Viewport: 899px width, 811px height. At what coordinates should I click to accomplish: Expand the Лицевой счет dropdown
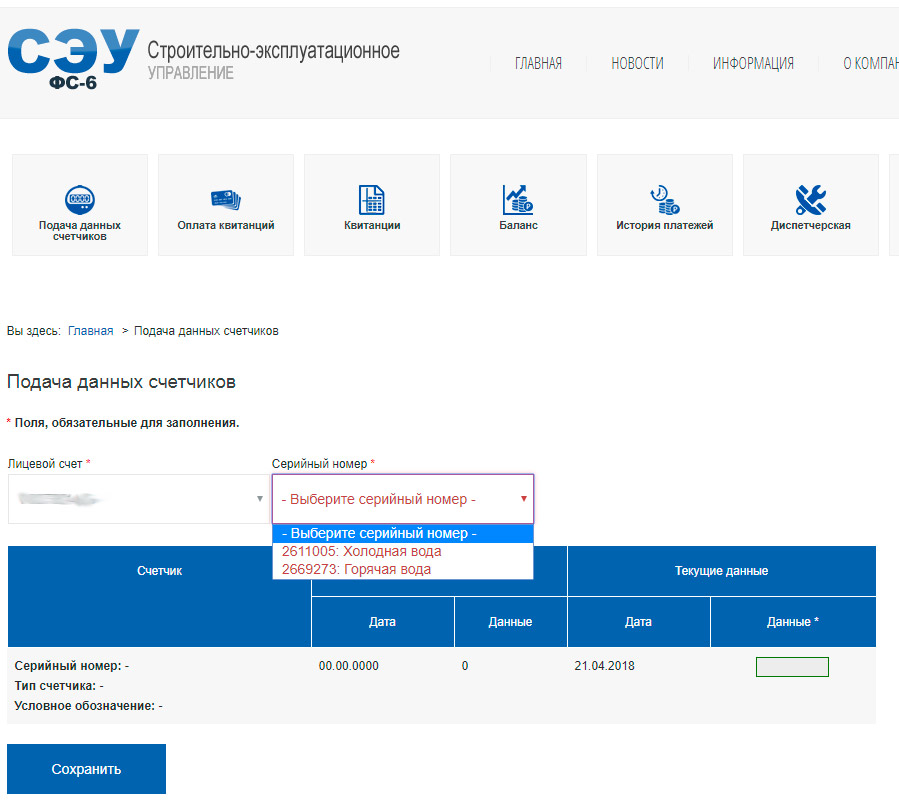coord(137,498)
